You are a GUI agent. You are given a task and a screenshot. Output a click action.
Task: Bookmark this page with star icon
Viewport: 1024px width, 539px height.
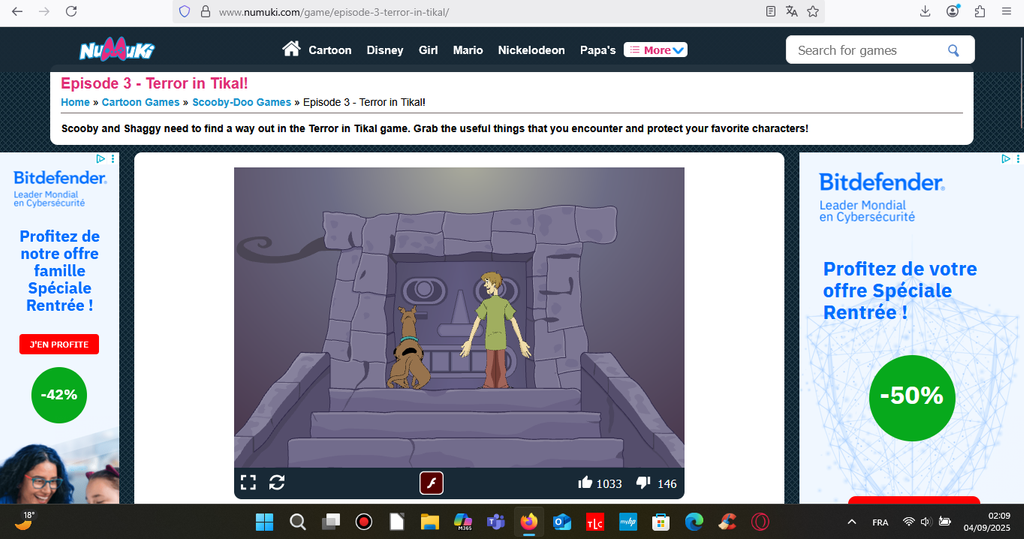click(813, 12)
